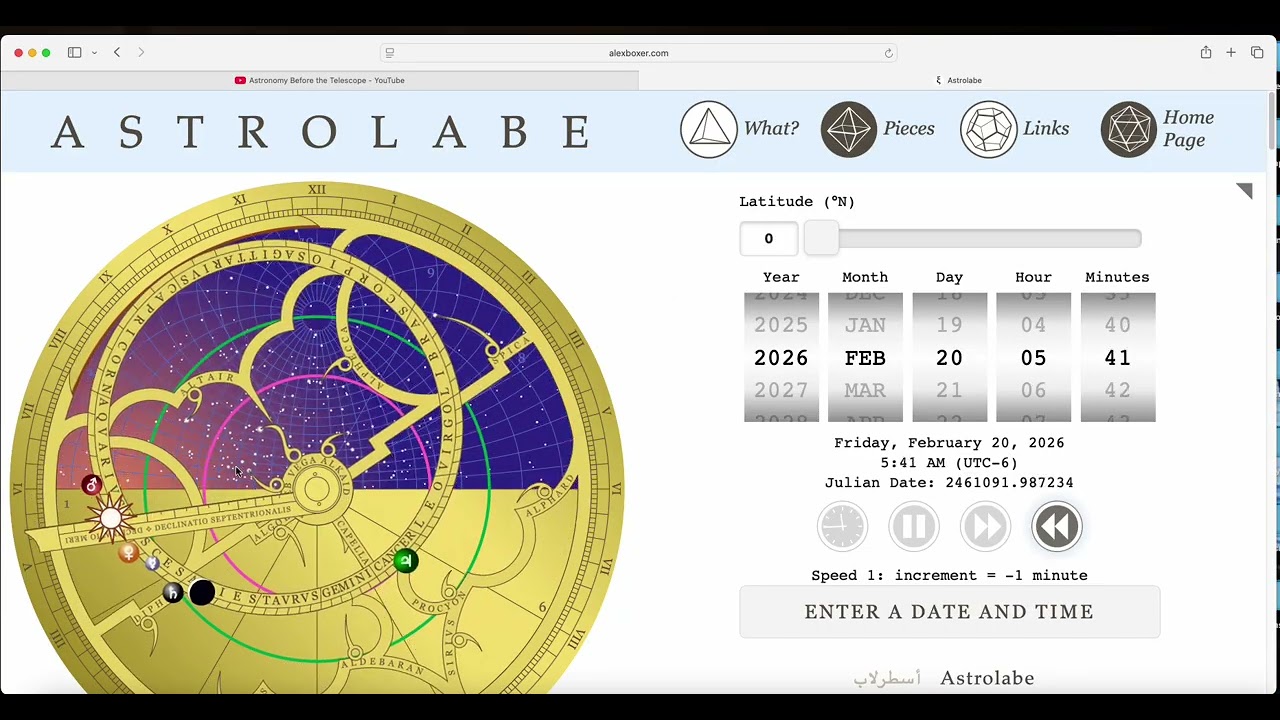Click the Julian Date text
Image resolution: width=1280 pixels, height=720 pixels.
[949, 483]
